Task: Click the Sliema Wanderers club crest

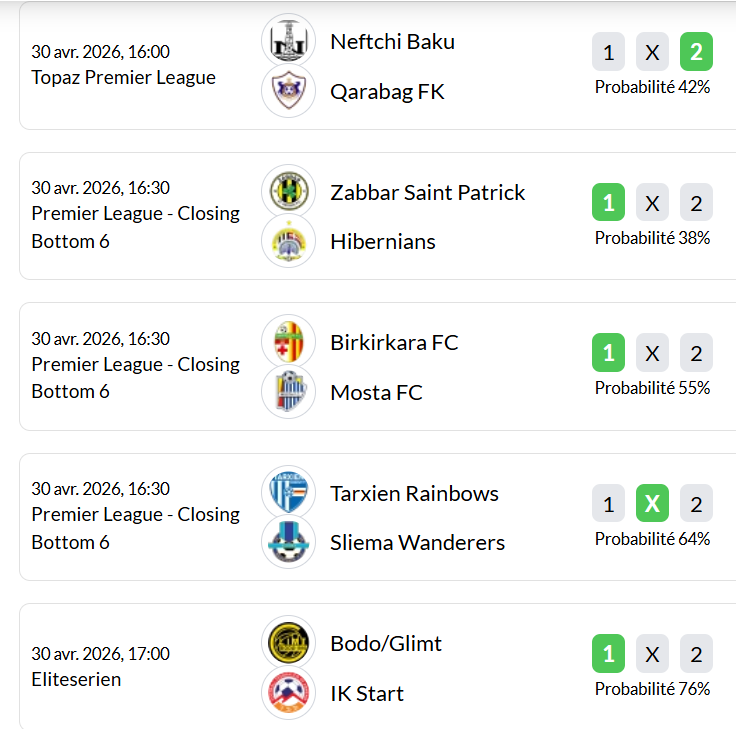Action: [x=288, y=542]
